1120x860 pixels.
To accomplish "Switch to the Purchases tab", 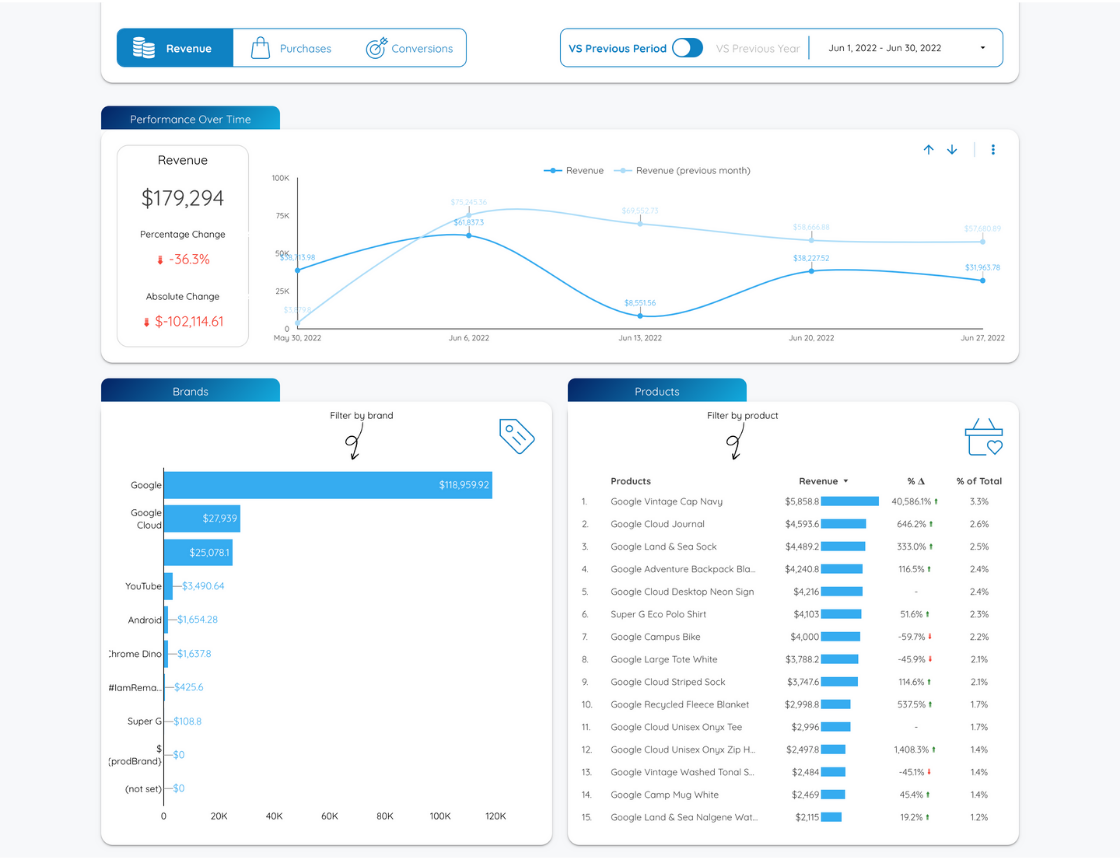I will click(x=305, y=48).
